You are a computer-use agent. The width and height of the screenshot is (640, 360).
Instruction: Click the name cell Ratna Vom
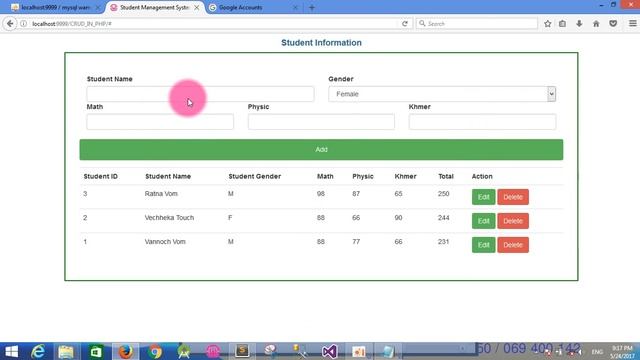click(x=161, y=193)
